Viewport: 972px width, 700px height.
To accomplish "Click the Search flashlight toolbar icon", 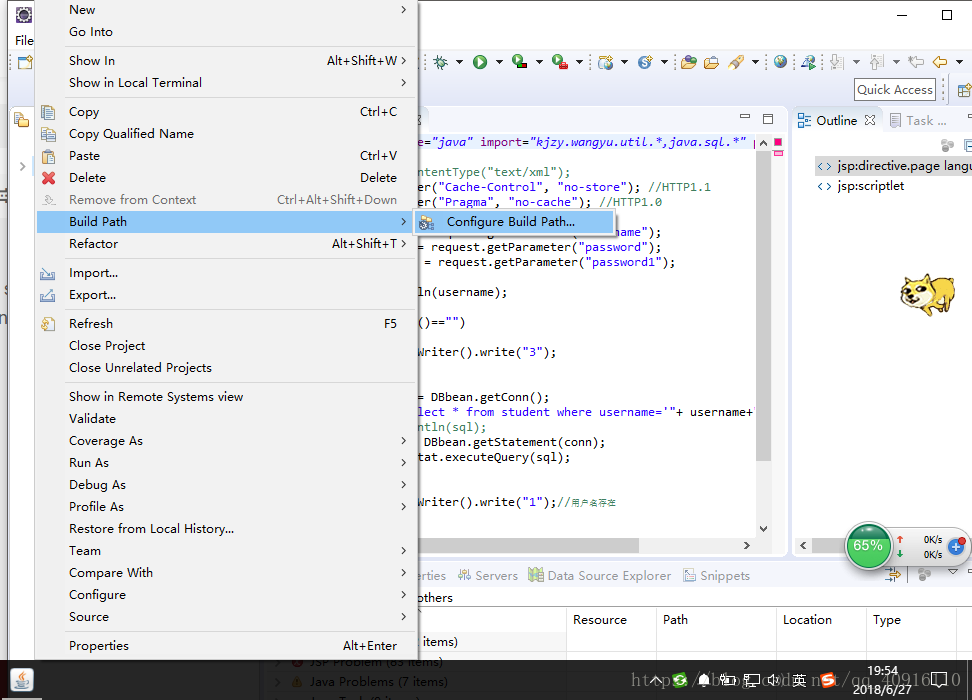I will coord(736,62).
